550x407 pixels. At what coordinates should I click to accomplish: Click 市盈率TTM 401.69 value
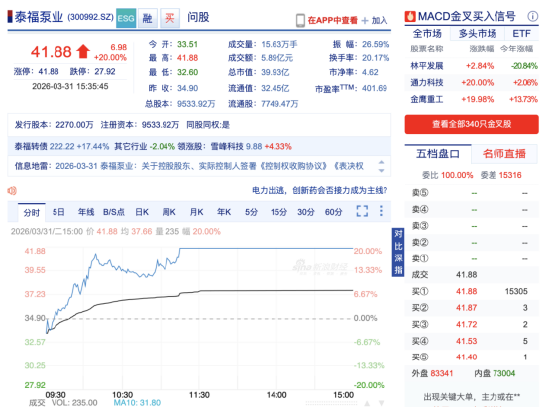[374, 88]
